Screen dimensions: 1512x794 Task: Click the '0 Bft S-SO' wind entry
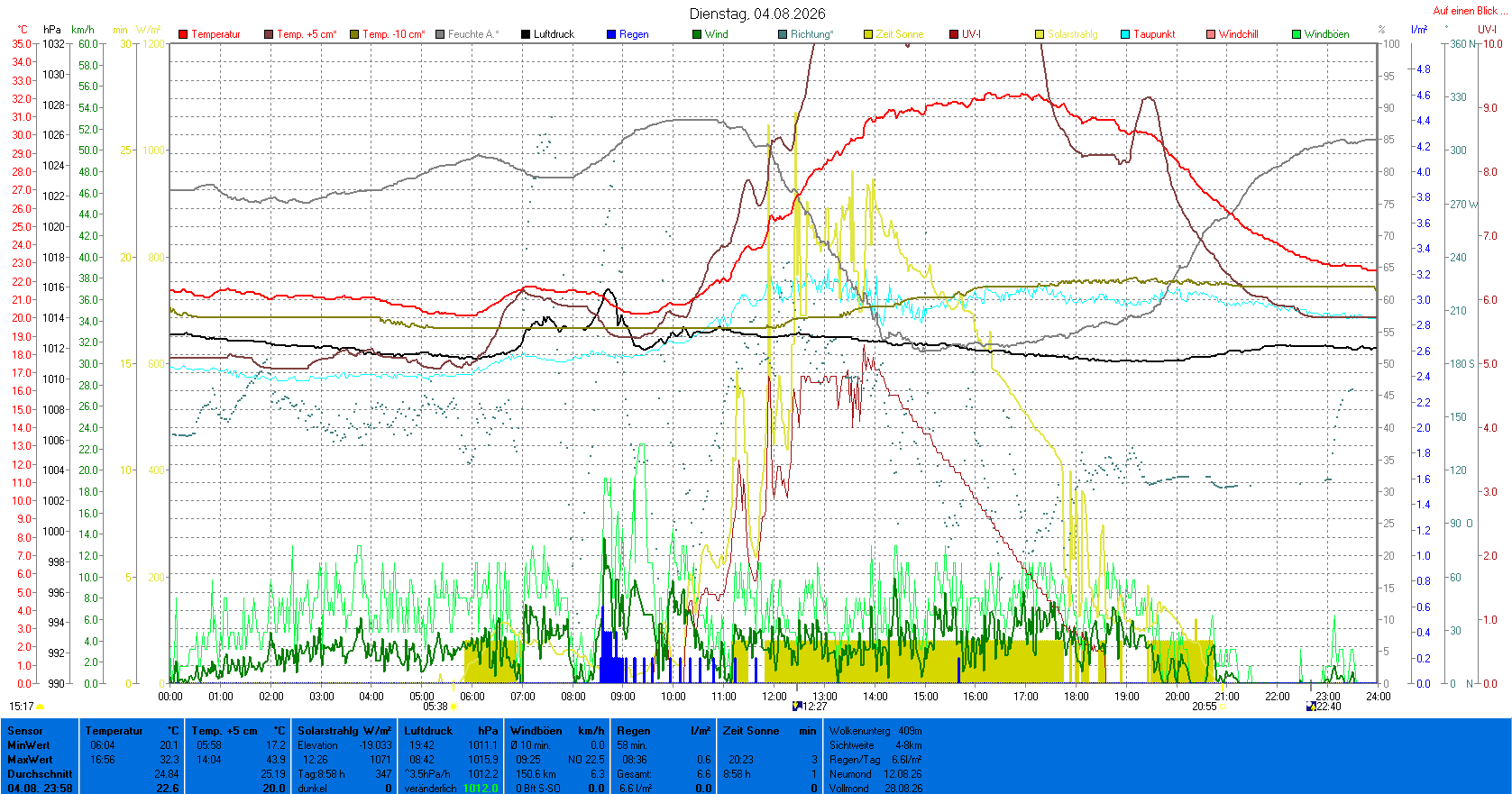(x=537, y=789)
